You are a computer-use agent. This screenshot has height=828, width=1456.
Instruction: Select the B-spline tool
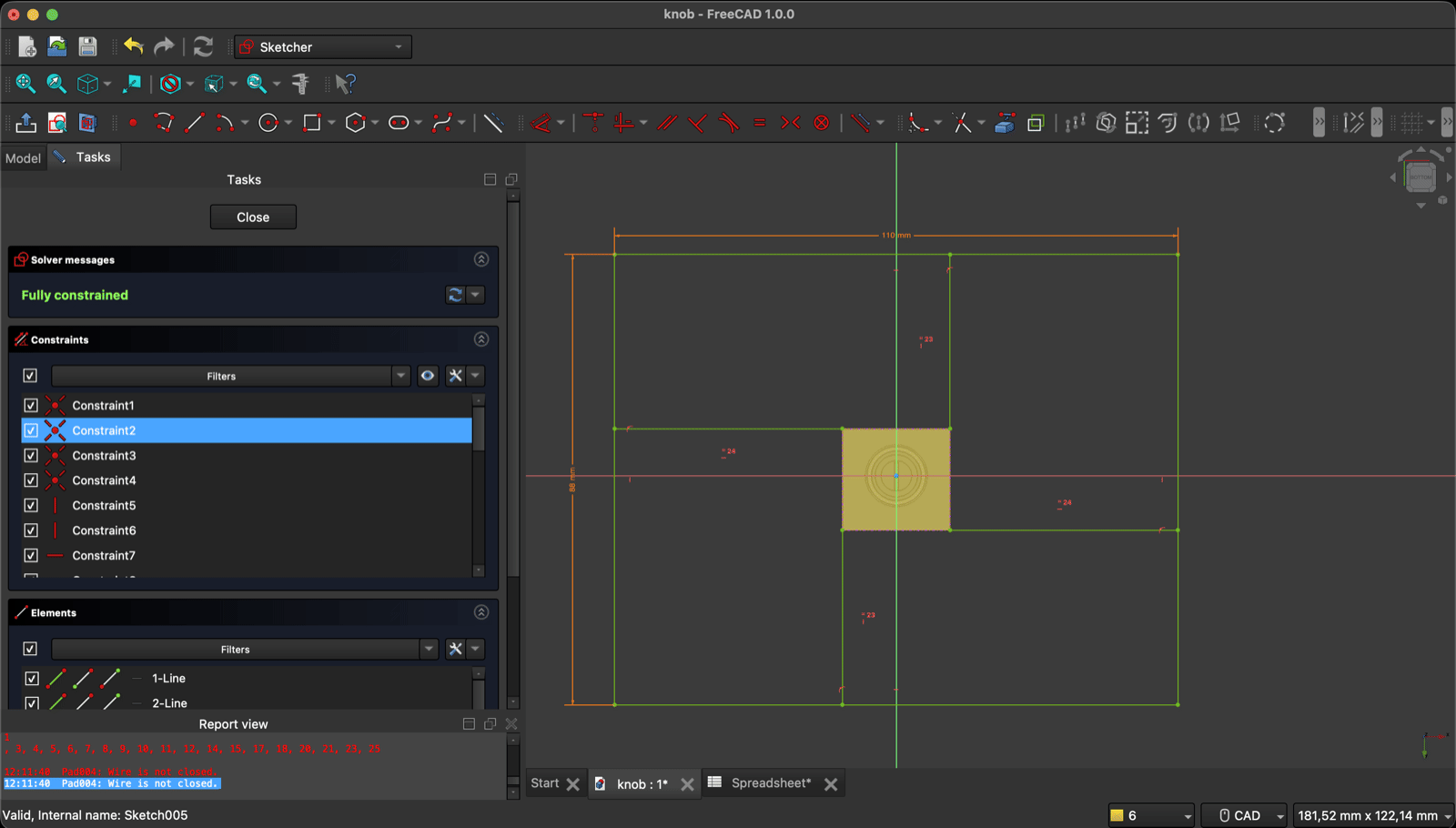pyautogui.click(x=442, y=123)
